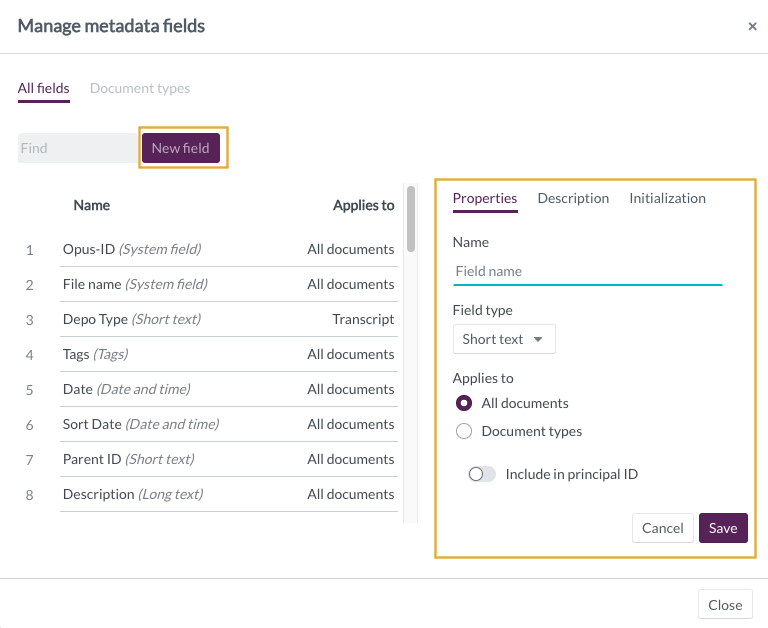Close the dialog with the X icon
768x628 pixels.
pyautogui.click(x=752, y=27)
